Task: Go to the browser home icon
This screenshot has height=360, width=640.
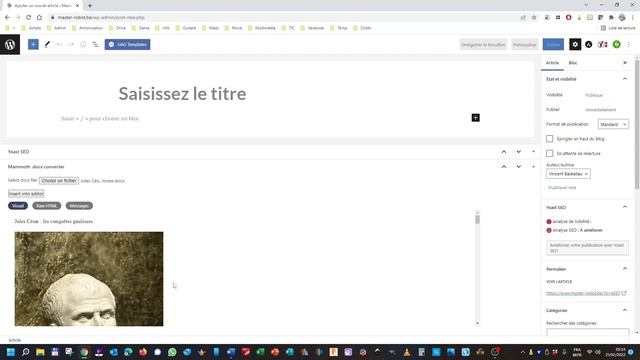Action: tap(39, 18)
